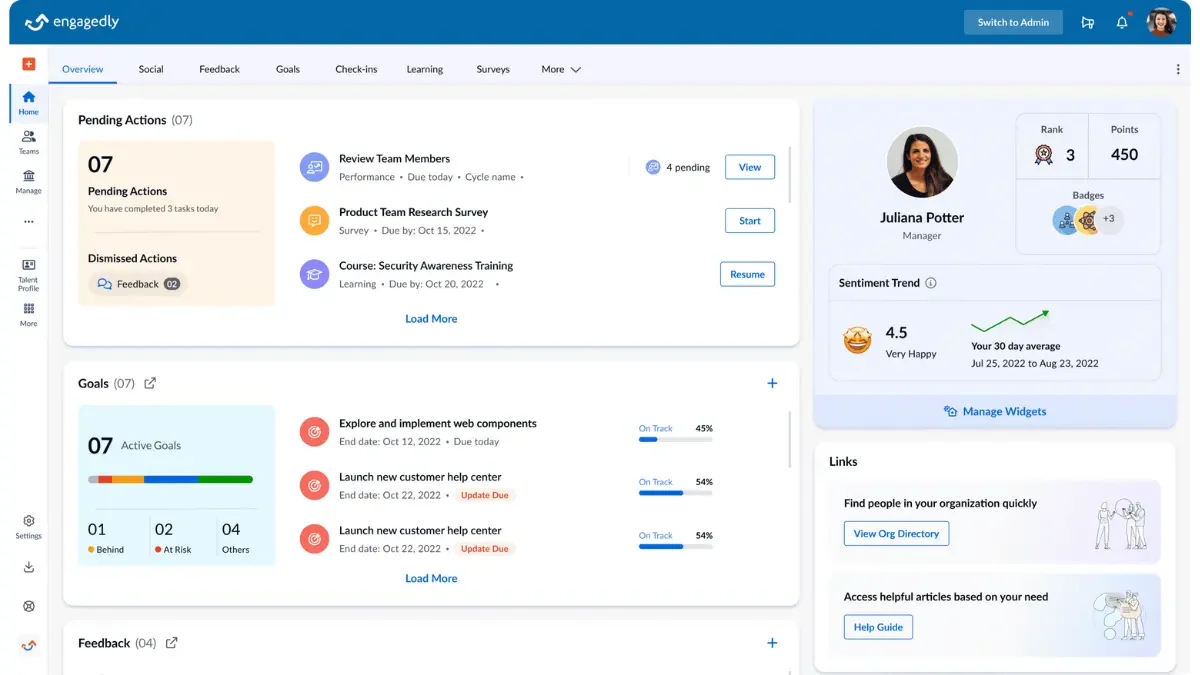The height and width of the screenshot is (675, 1200).
Task: Open the Explore and implement web components goal title
Action: pyautogui.click(x=438, y=424)
